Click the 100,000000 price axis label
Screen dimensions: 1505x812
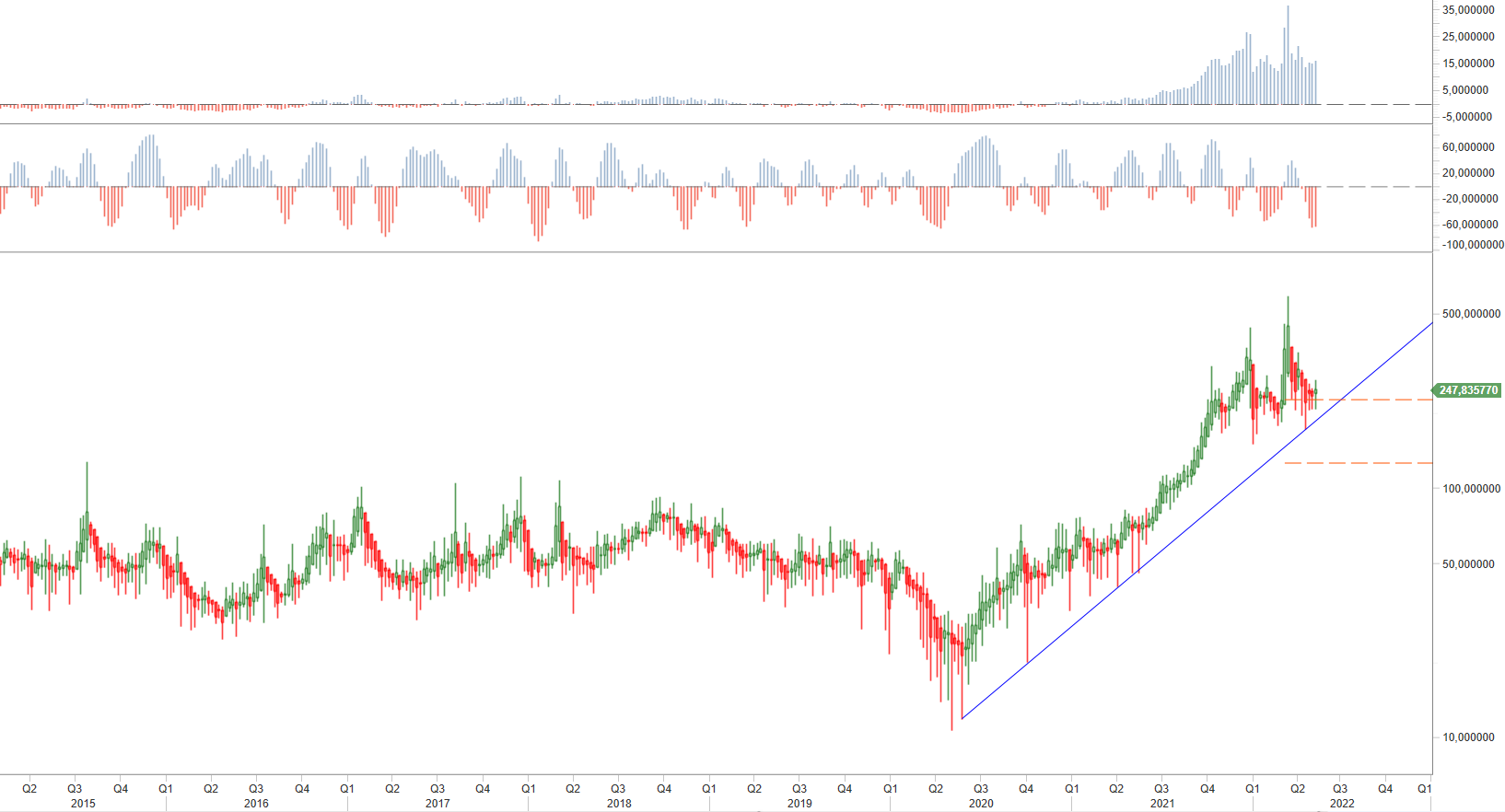[x=1471, y=489]
